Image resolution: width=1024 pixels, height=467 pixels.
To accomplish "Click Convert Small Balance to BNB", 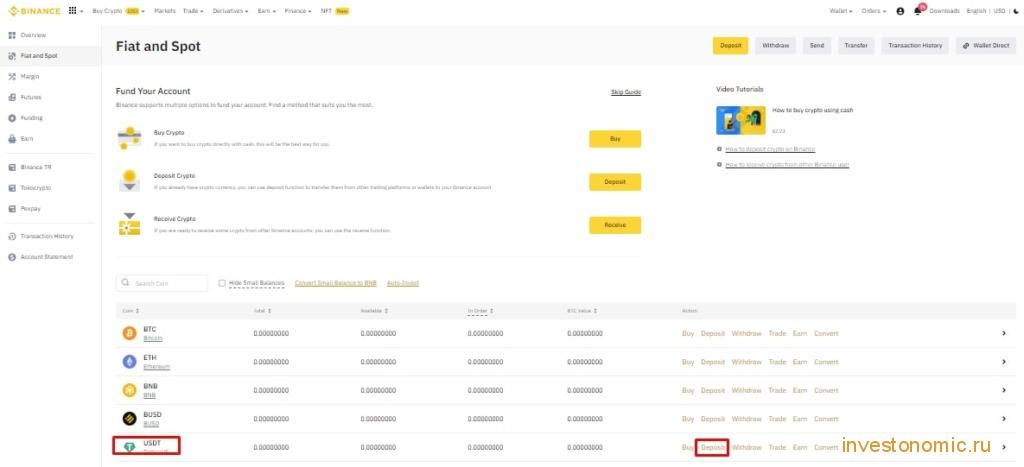I will [x=336, y=283].
